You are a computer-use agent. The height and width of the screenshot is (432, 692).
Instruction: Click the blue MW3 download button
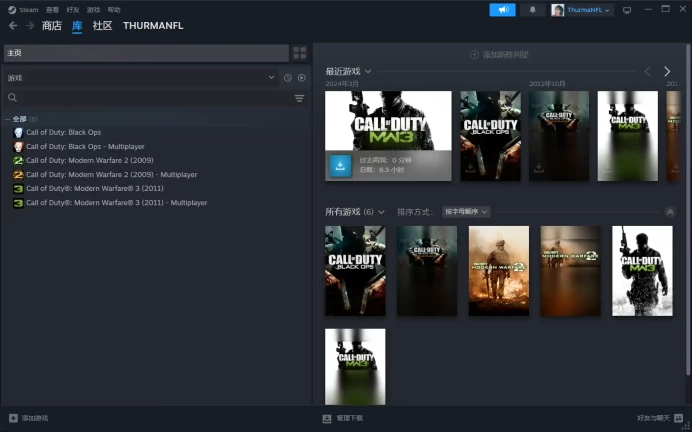[x=340, y=166]
